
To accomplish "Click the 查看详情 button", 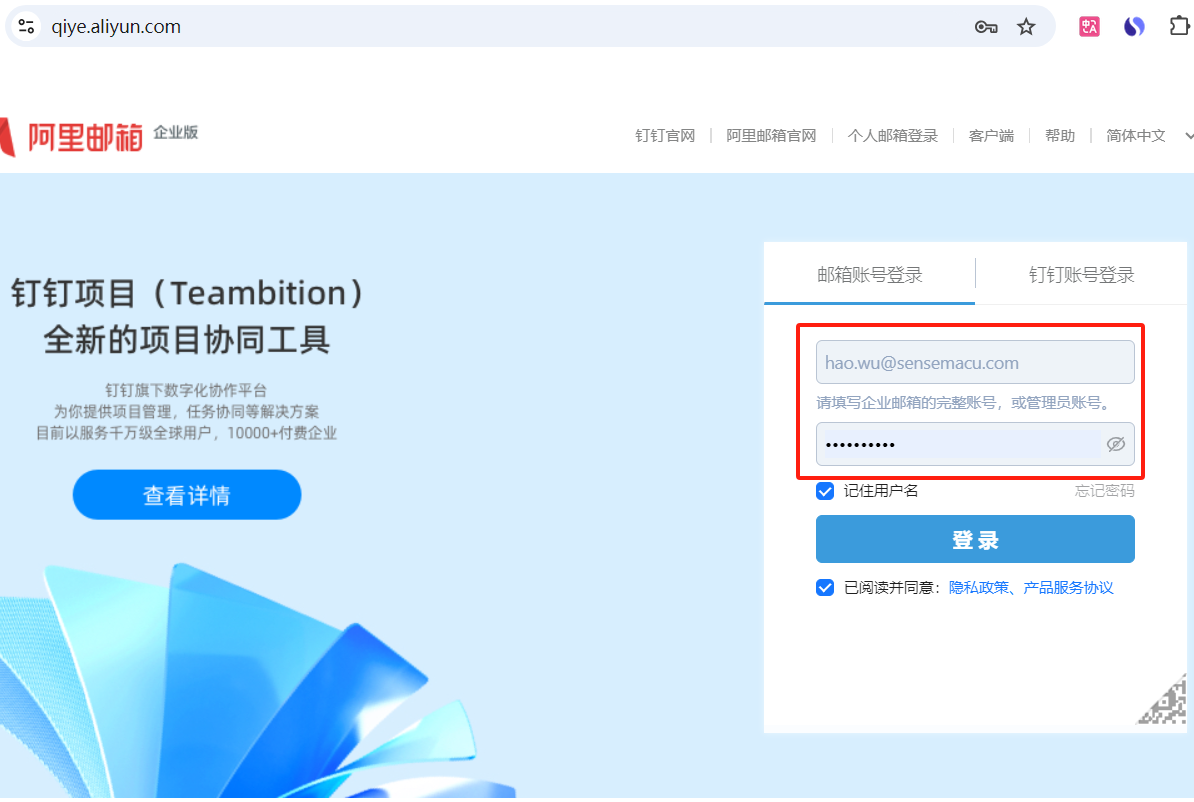I will (187, 495).
